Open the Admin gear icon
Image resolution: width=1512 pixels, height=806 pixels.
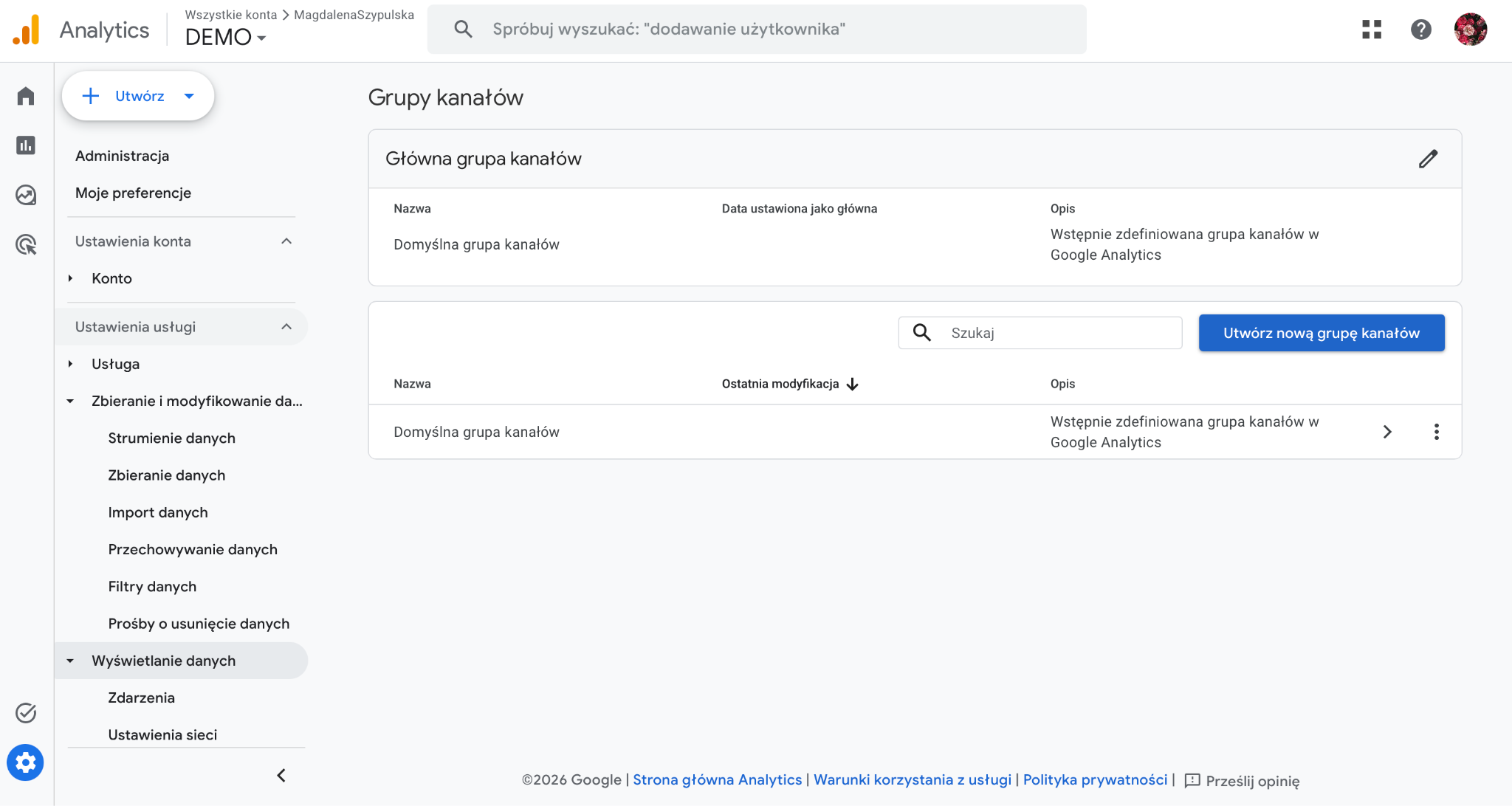point(26,762)
